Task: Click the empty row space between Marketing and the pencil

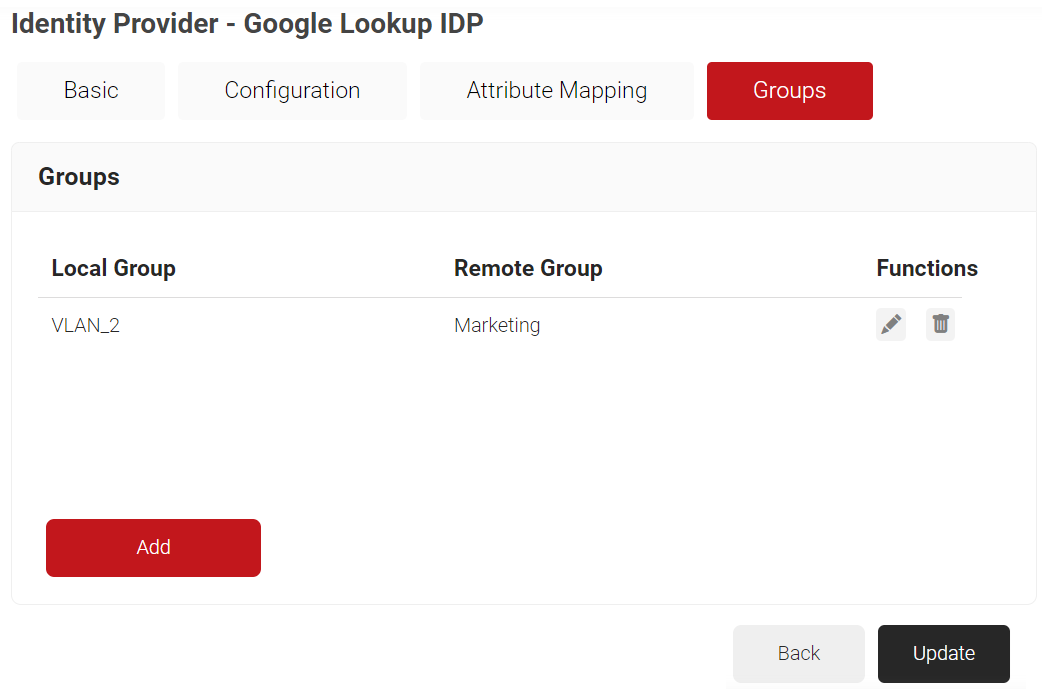Action: point(700,325)
